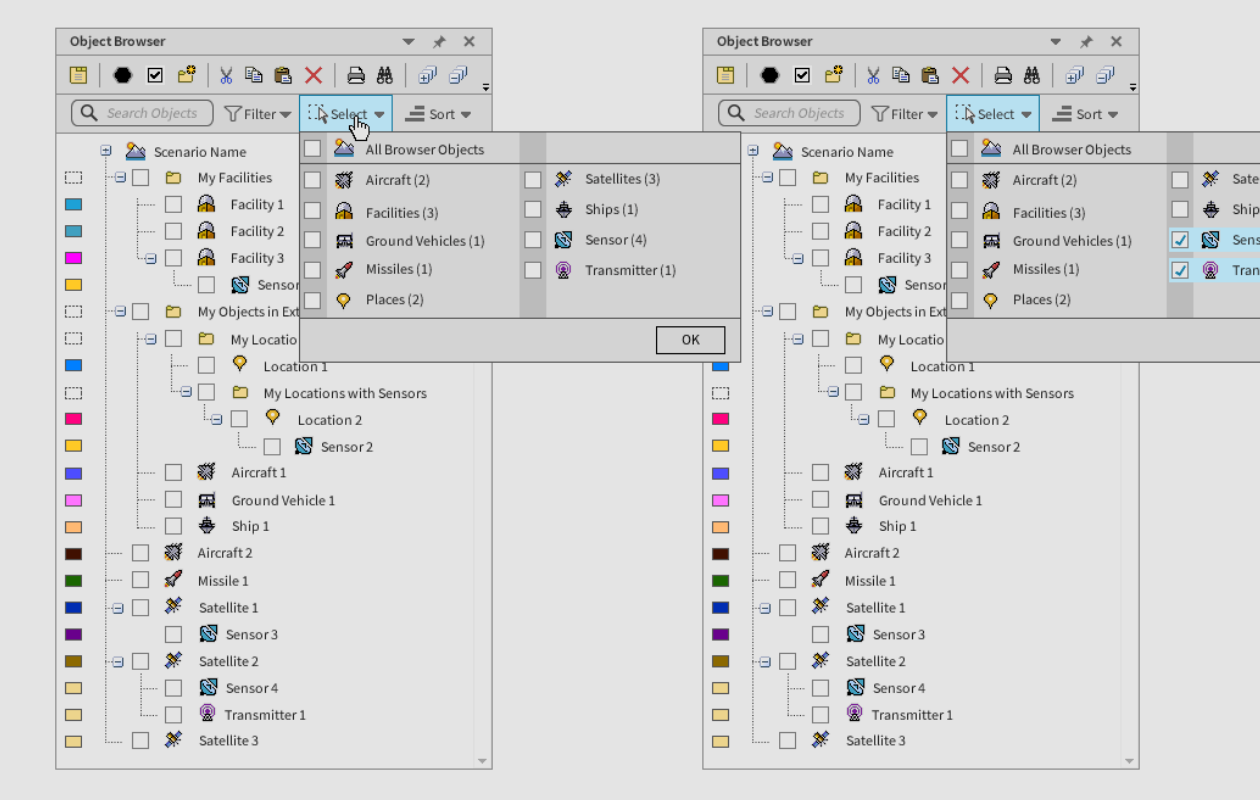Open toolbar overflow arrow in left Object Browser

pyautogui.click(x=486, y=88)
